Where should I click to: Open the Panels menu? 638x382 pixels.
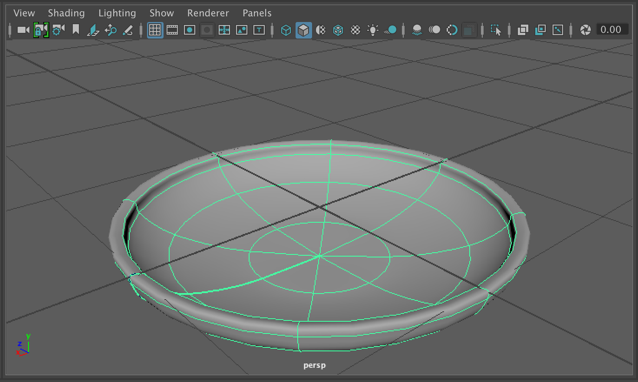[x=257, y=13]
